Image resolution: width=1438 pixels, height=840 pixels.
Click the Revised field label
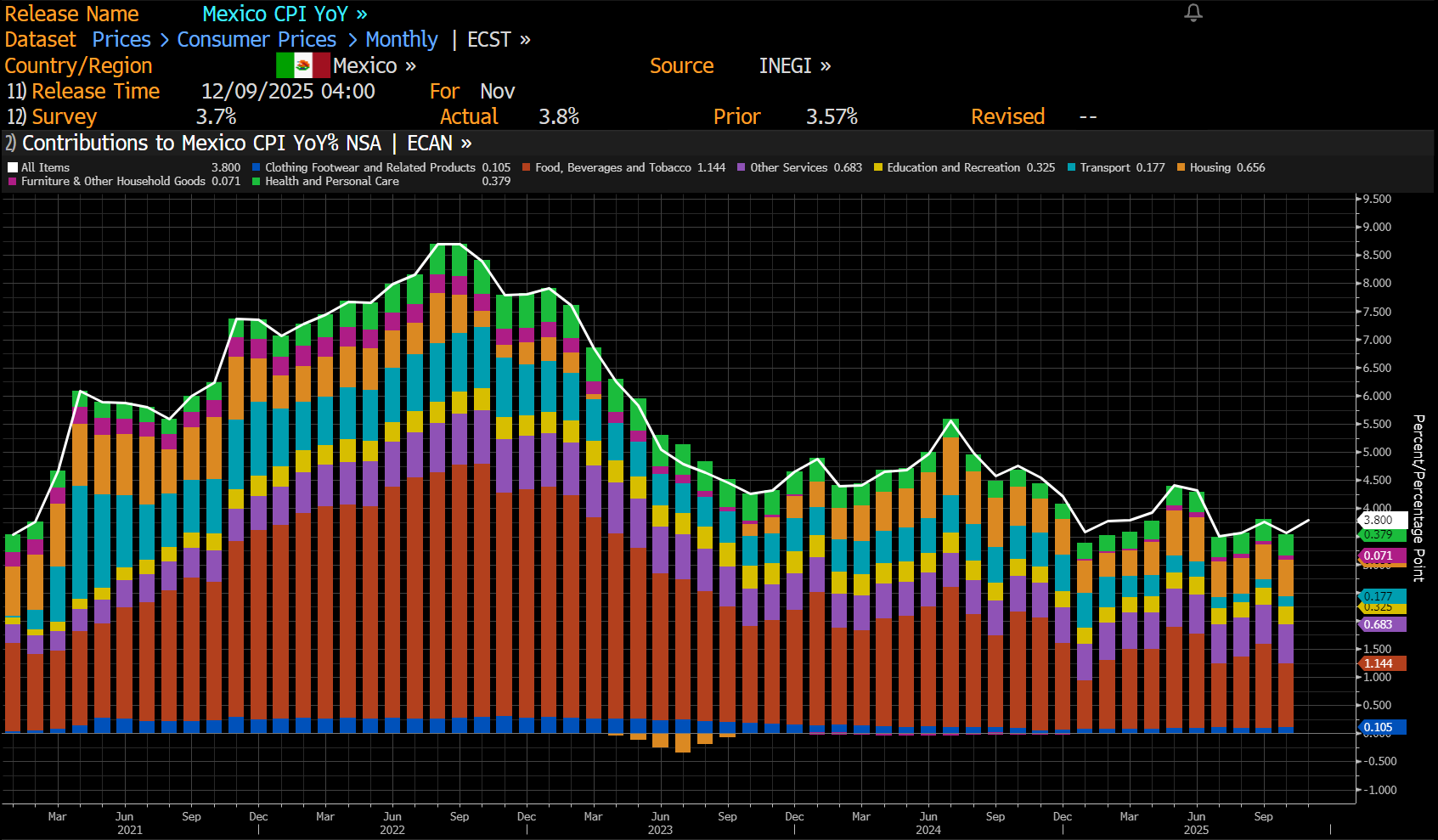[x=1007, y=116]
